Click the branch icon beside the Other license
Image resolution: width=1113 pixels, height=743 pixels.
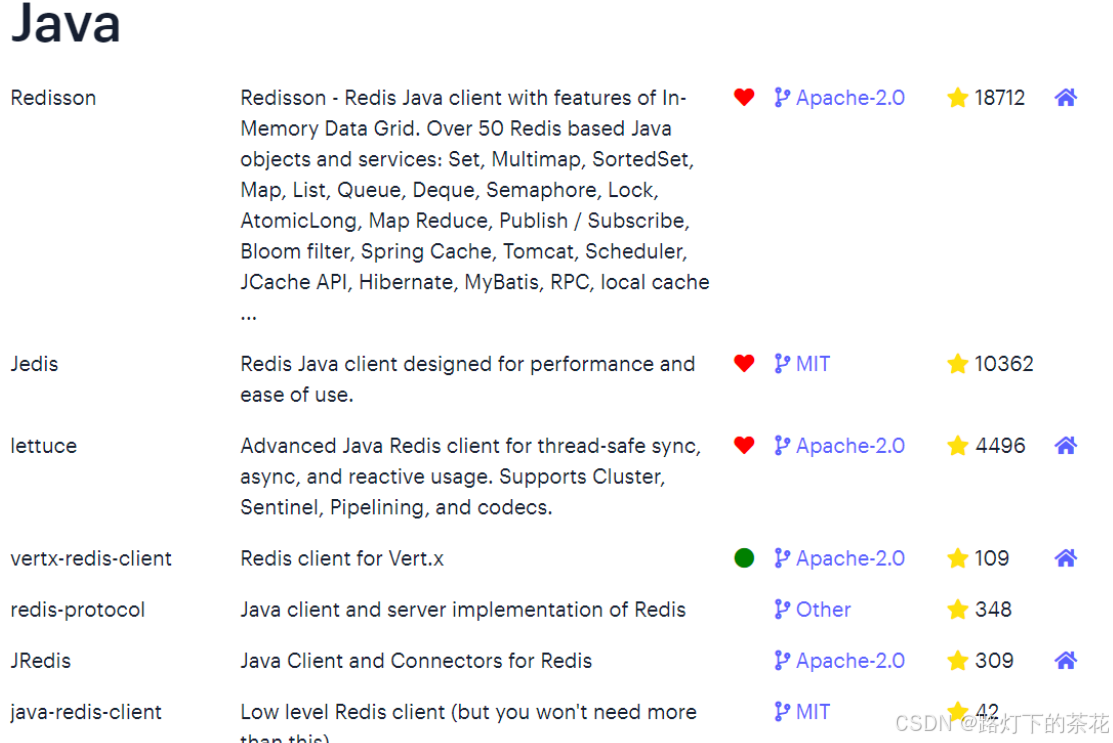pos(782,609)
